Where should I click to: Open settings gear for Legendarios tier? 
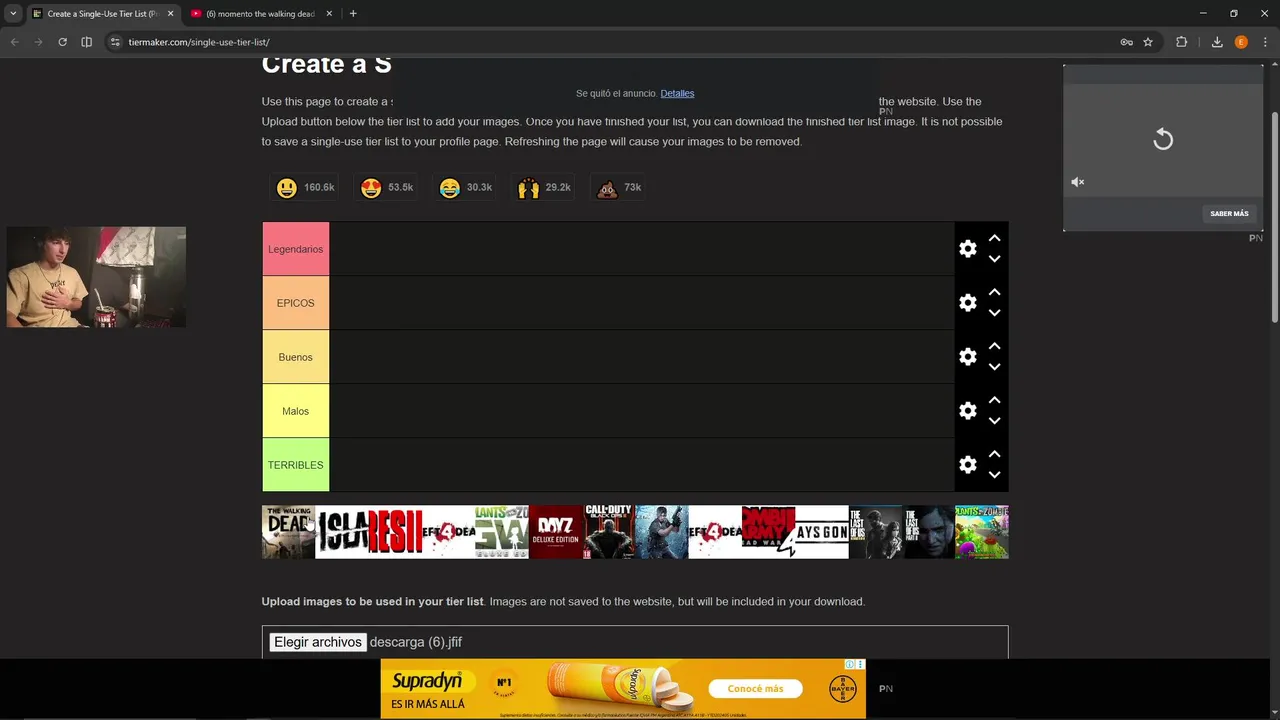click(x=967, y=249)
